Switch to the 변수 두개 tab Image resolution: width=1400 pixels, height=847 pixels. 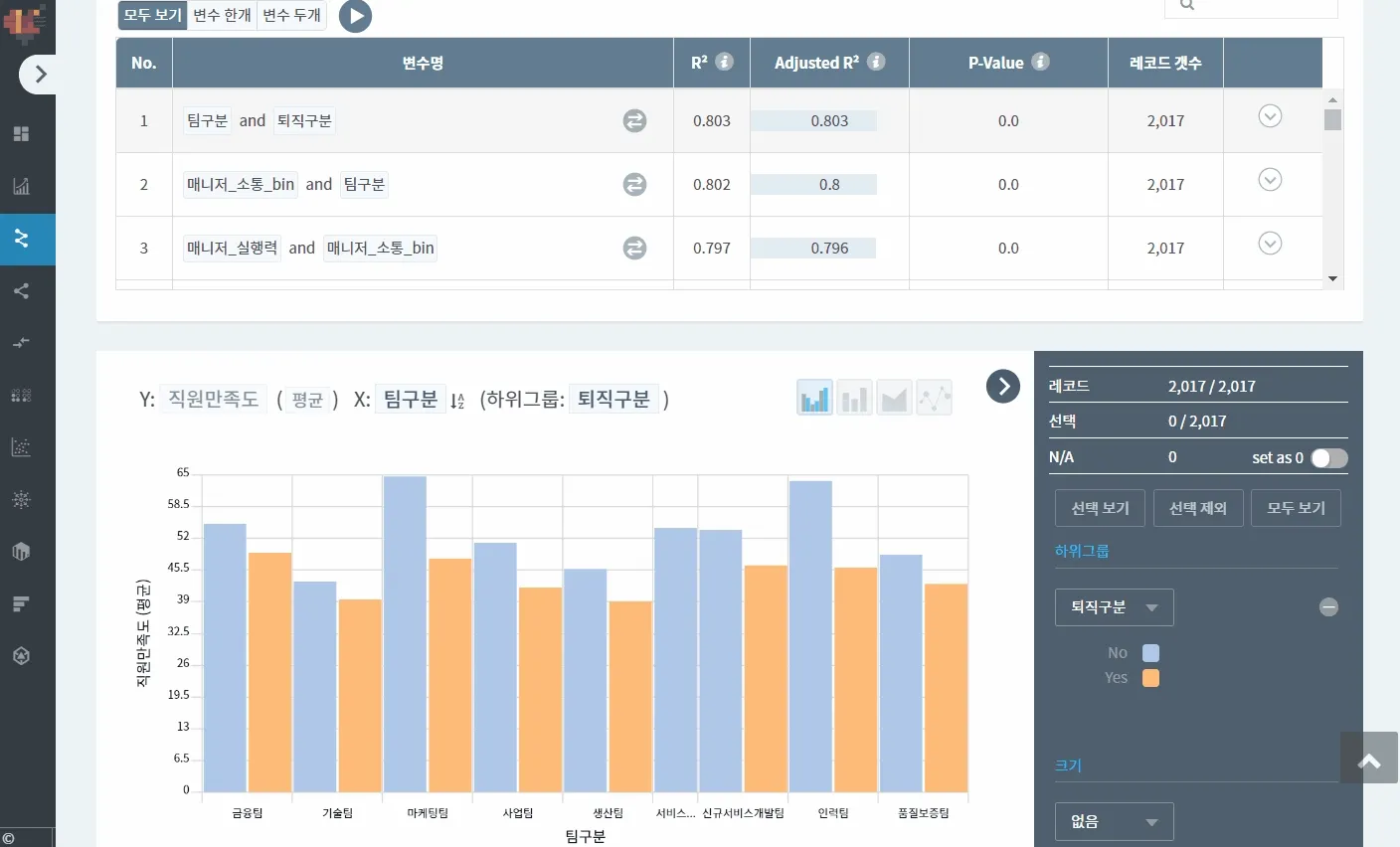(291, 15)
